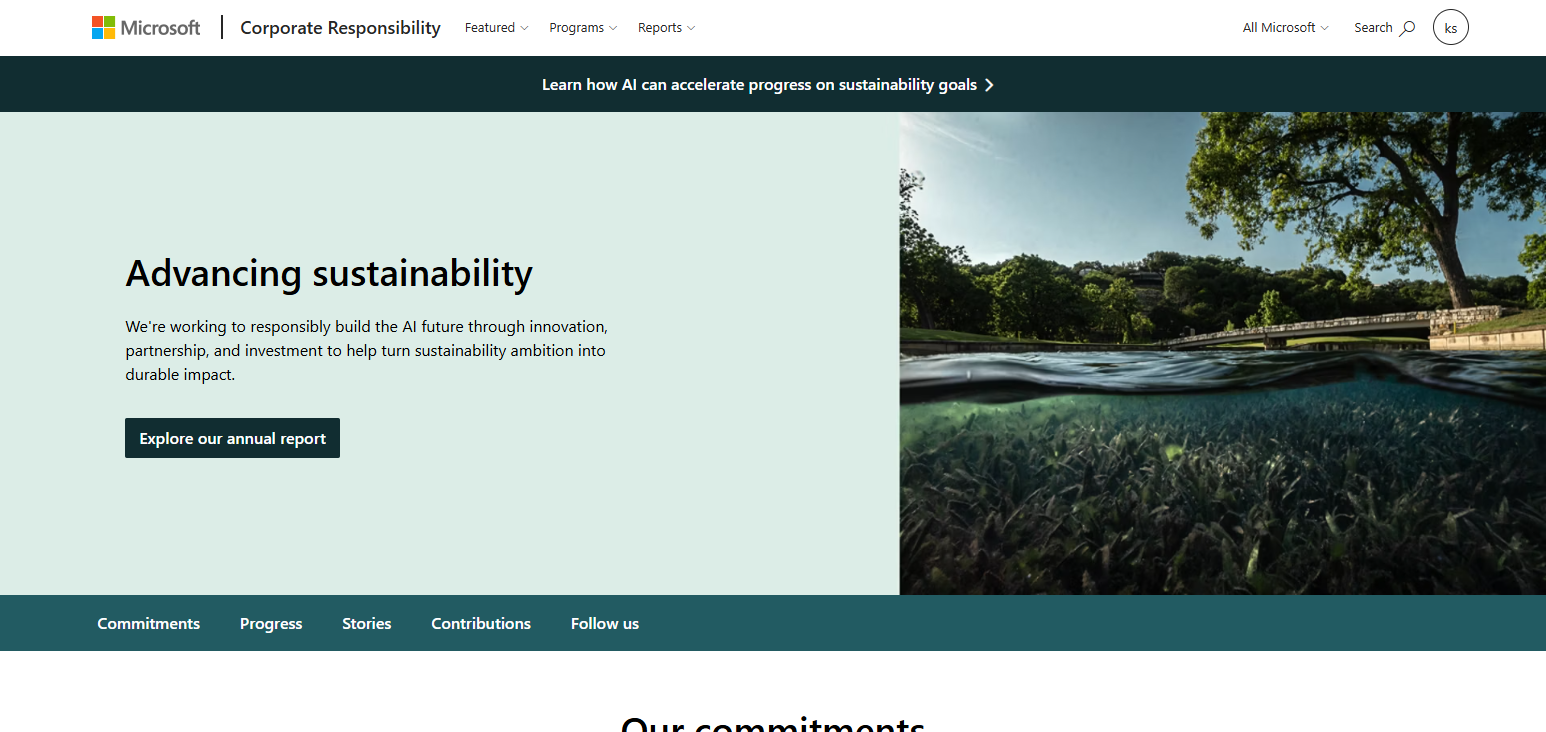Expand the Programs menu
Screen dimensions: 1546x732
click(x=583, y=28)
